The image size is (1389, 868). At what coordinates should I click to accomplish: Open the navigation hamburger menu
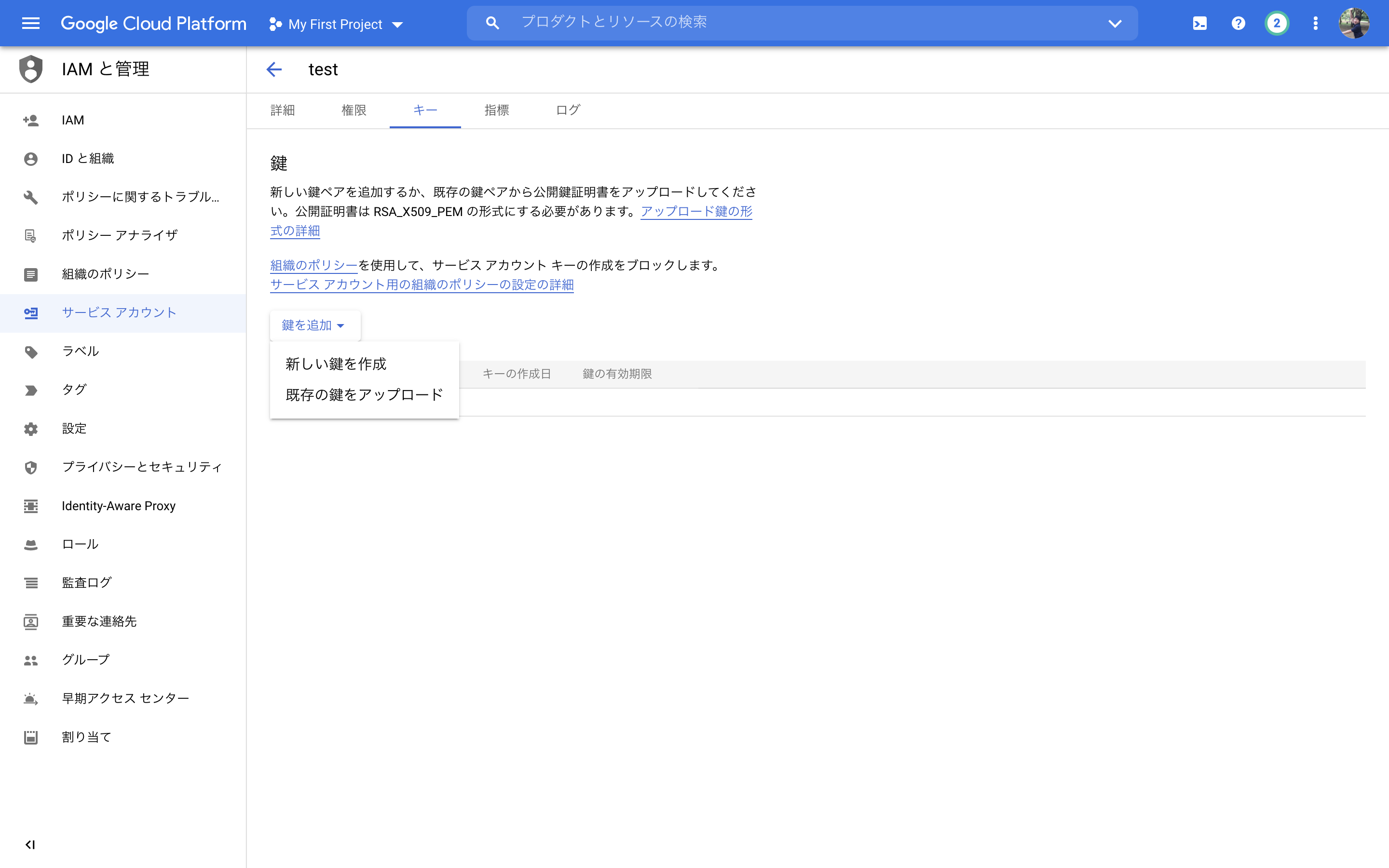30,23
